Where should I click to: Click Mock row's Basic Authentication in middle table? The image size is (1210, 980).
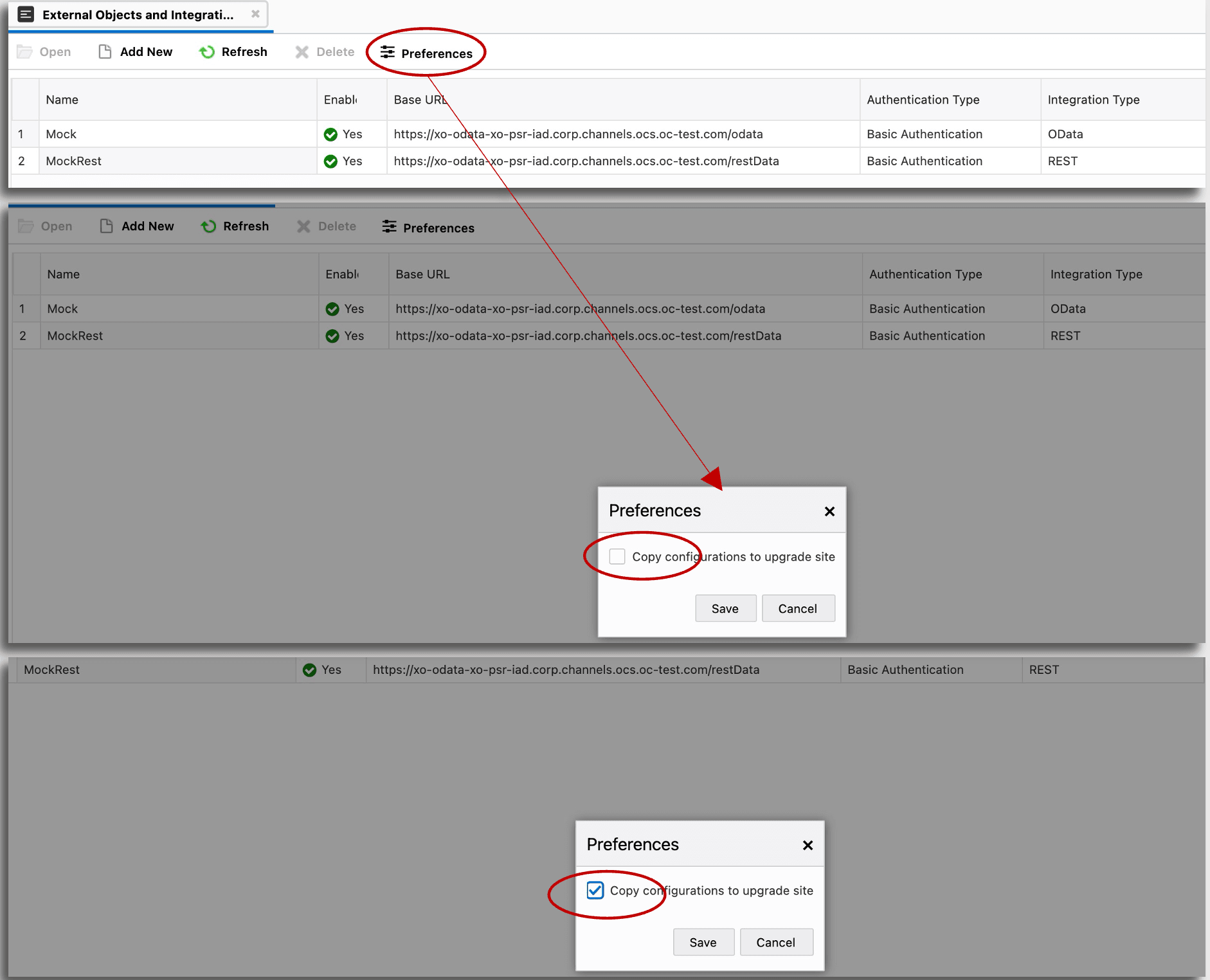click(x=927, y=309)
